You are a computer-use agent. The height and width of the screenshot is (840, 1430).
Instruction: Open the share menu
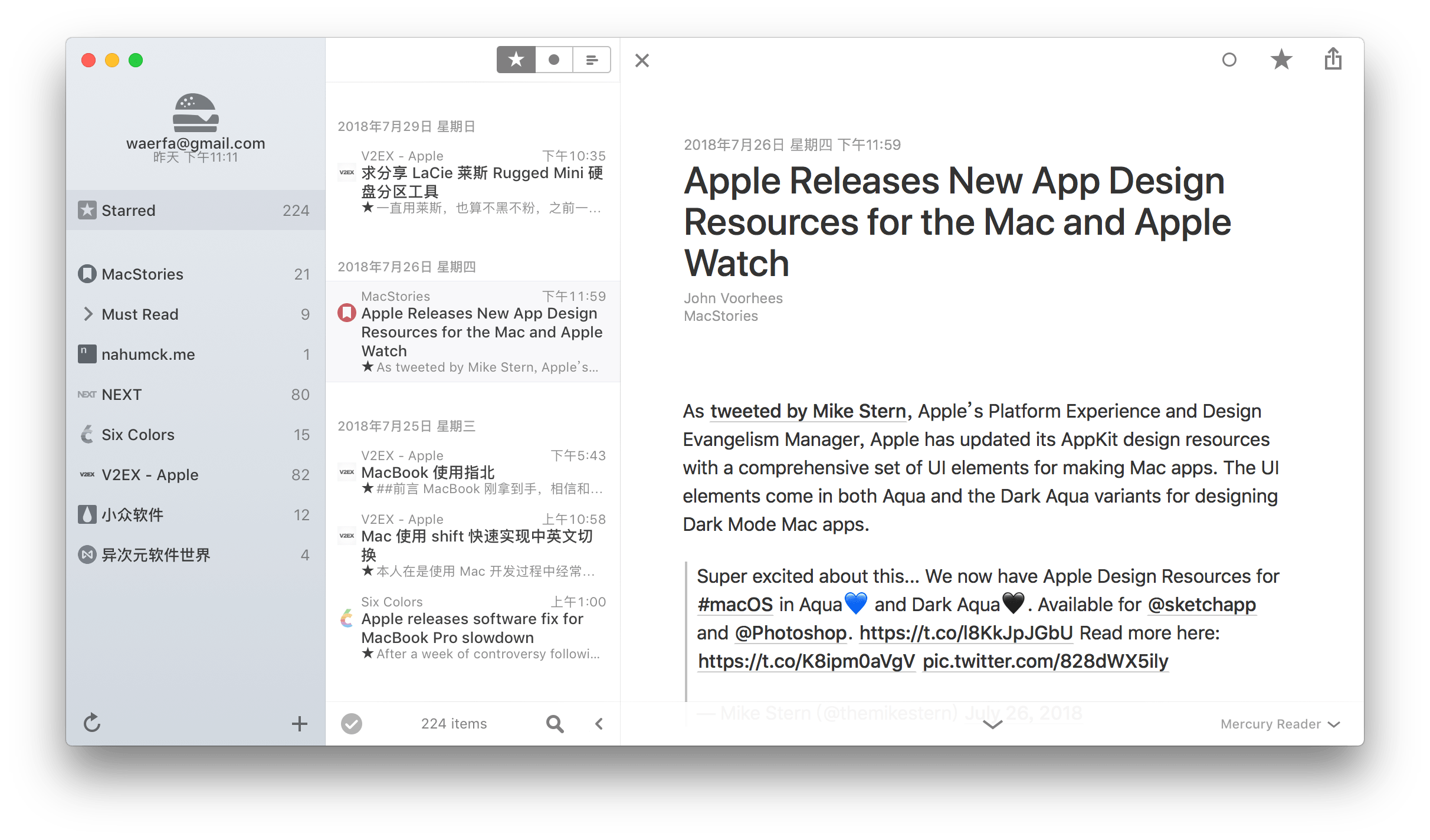point(1333,59)
